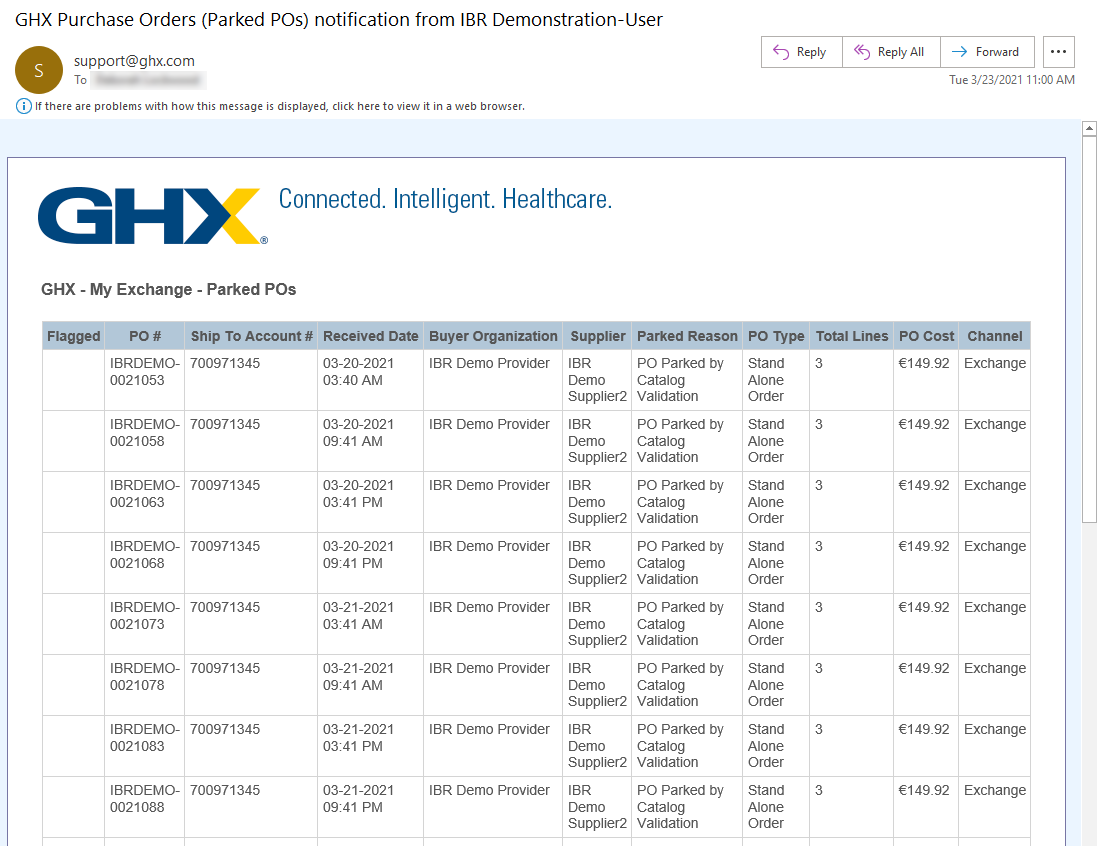Click received date 03-21-2021 03:41 PM
Image resolution: width=1098 pixels, height=846 pixels.
click(x=359, y=737)
